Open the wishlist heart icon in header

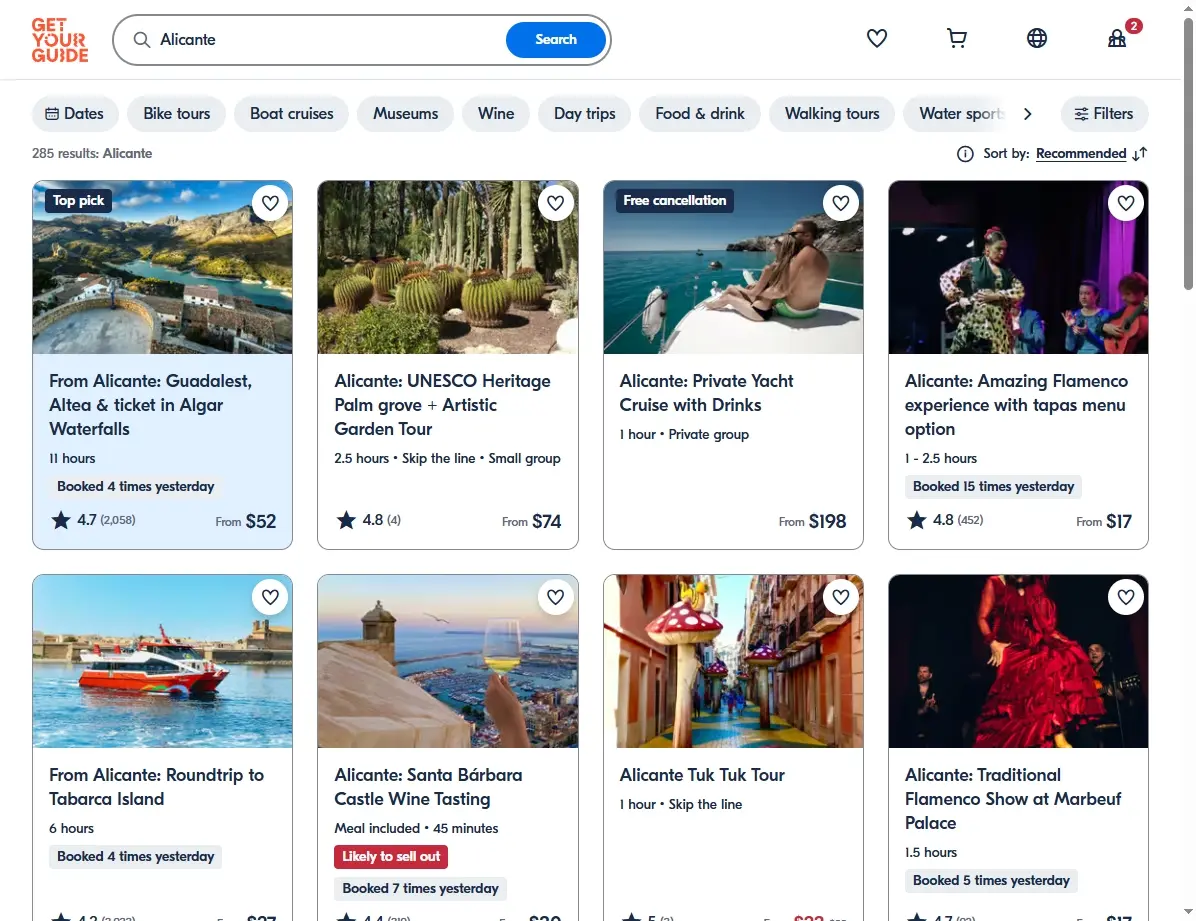(876, 38)
